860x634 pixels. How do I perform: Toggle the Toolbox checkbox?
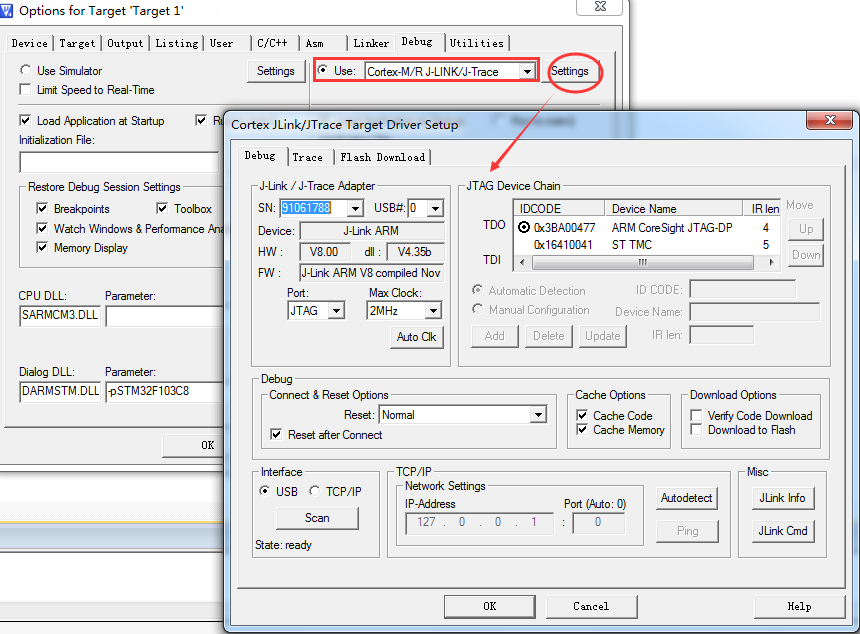162,208
